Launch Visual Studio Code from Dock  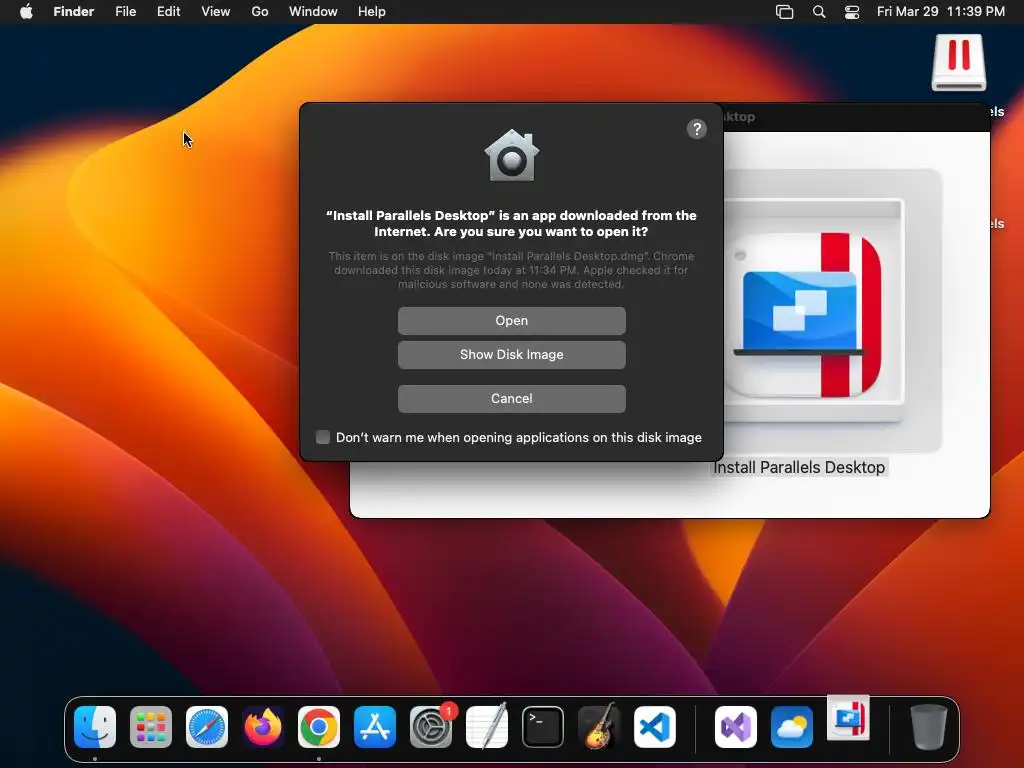click(x=655, y=727)
